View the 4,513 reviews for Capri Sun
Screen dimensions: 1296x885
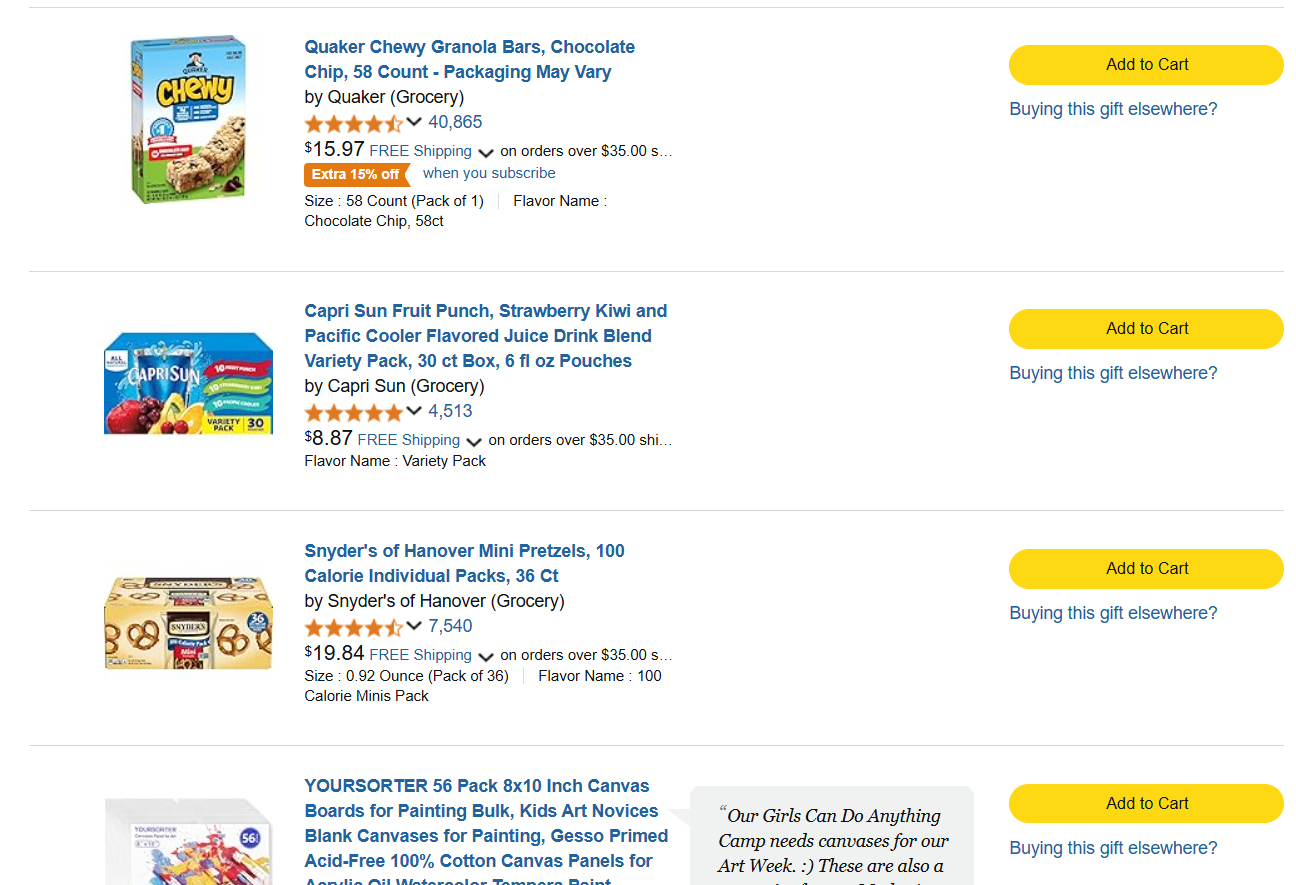coord(450,411)
